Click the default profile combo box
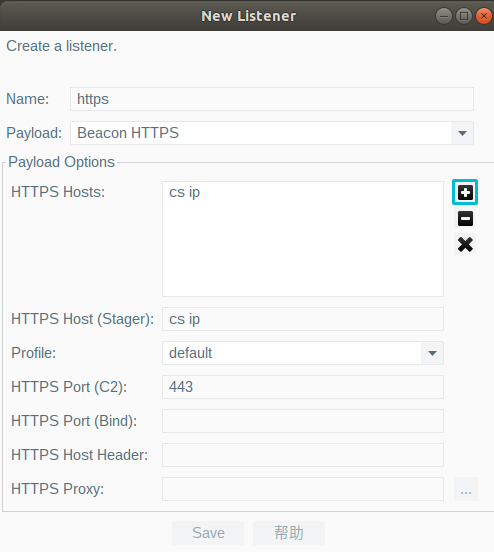This screenshot has width=494, height=552. point(303,353)
